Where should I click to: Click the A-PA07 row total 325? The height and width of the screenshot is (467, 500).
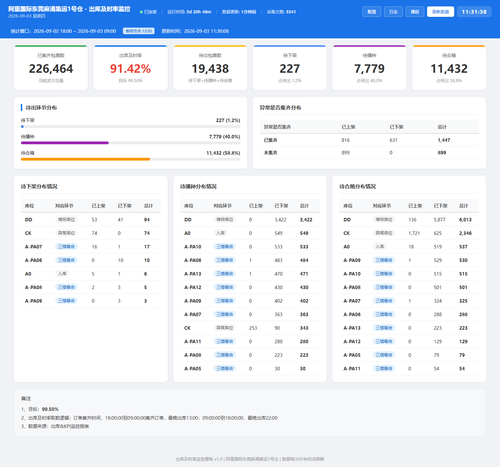click(x=463, y=301)
